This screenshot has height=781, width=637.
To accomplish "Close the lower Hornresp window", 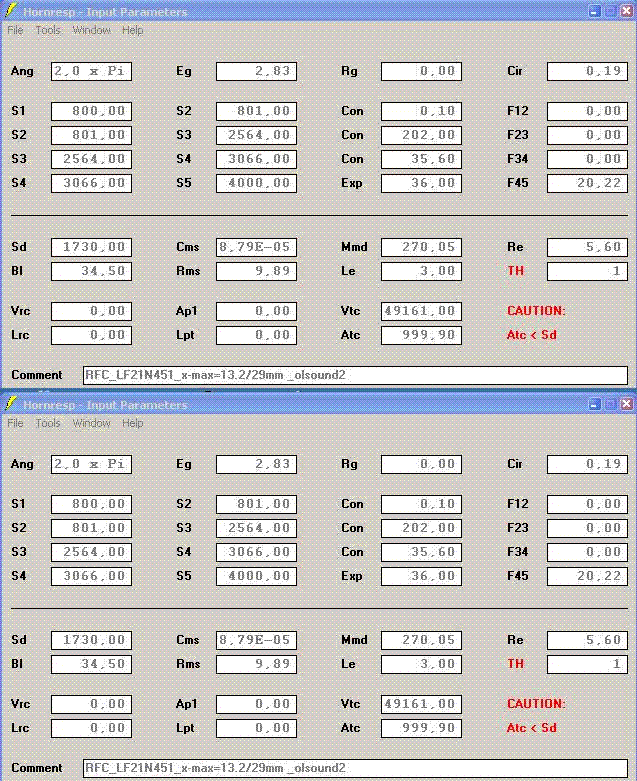I will 627,404.
